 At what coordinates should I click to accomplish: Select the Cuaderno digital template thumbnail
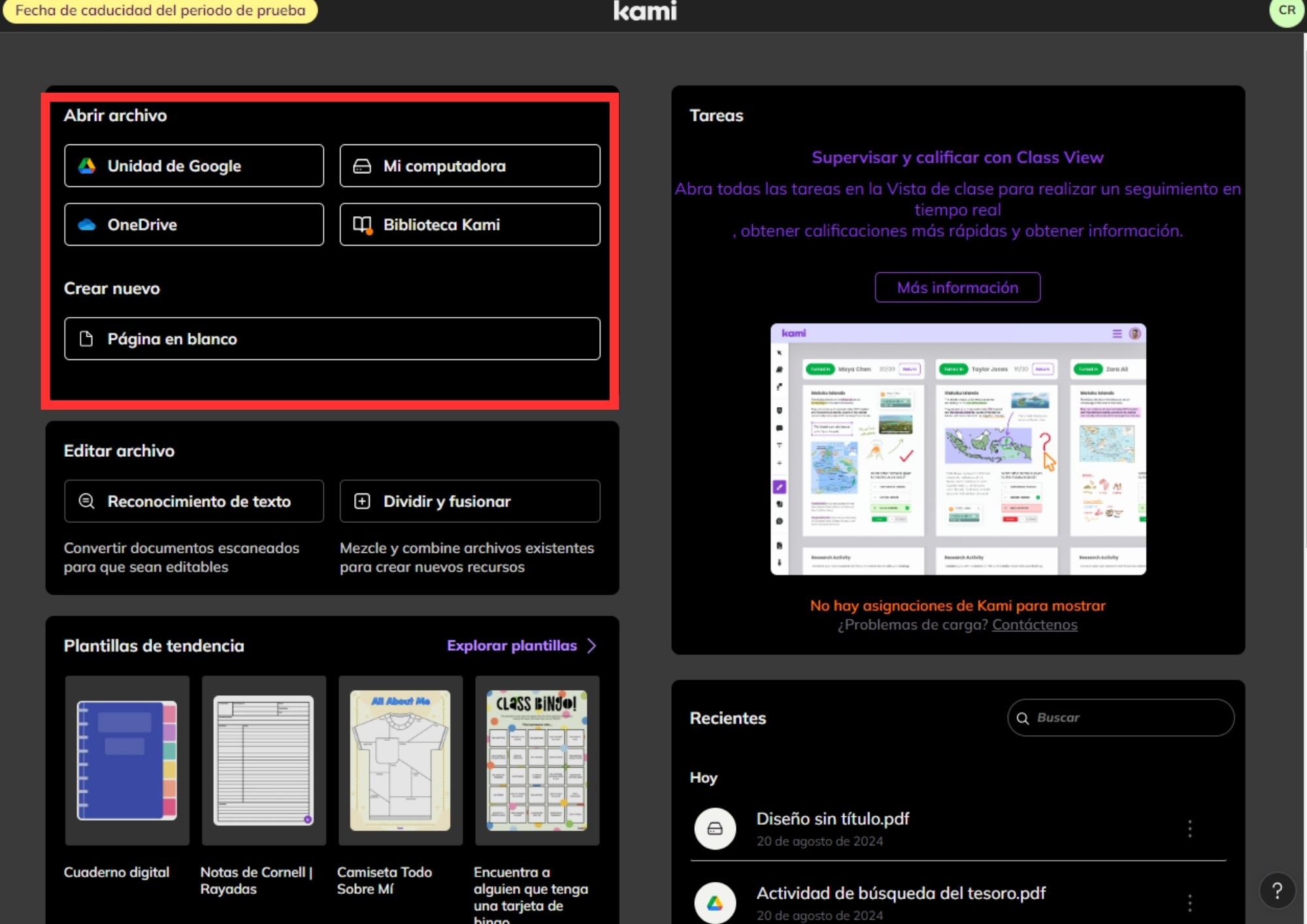pyautogui.click(x=127, y=761)
